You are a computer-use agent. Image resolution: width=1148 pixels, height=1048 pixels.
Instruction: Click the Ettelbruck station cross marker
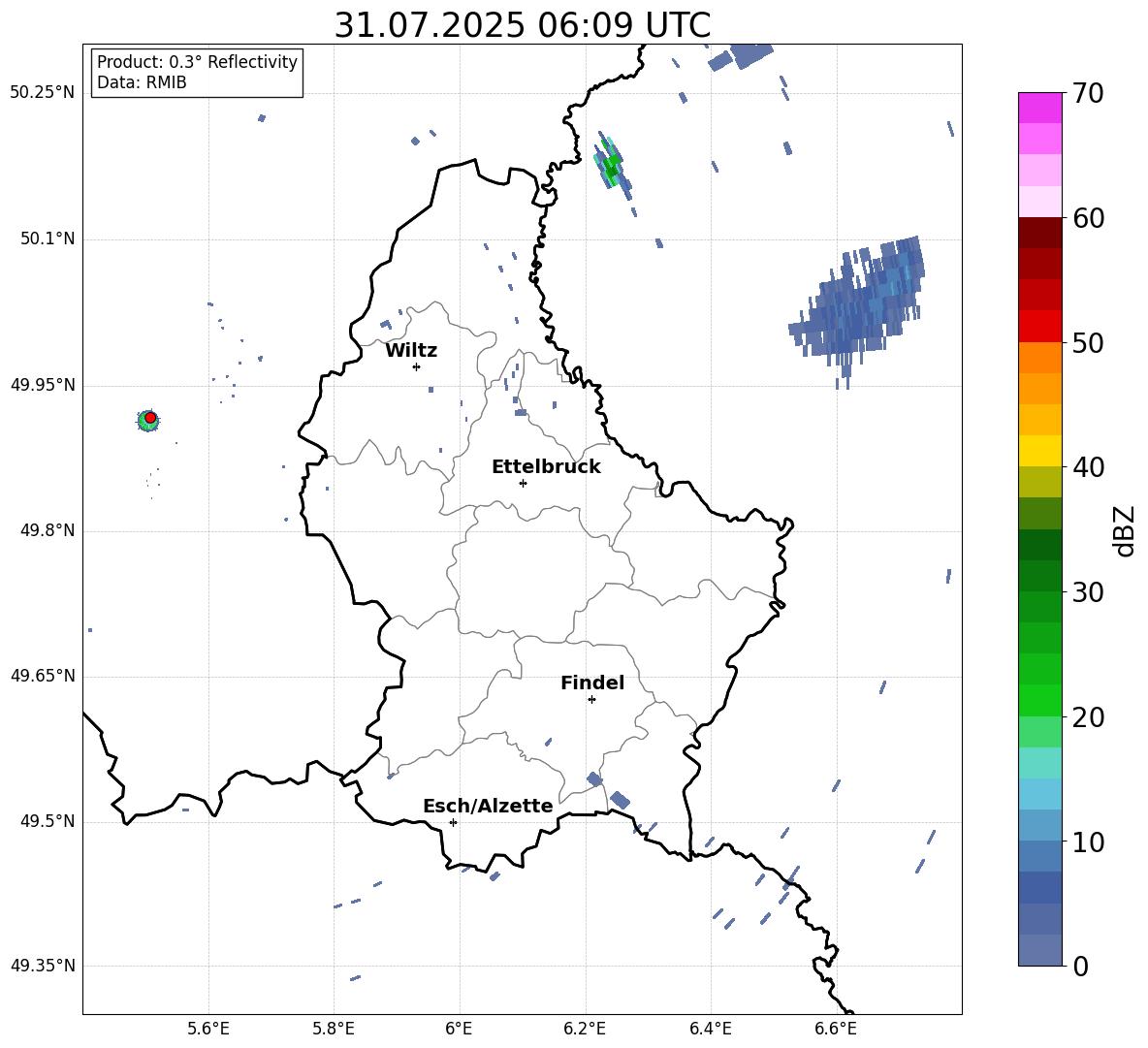click(523, 483)
